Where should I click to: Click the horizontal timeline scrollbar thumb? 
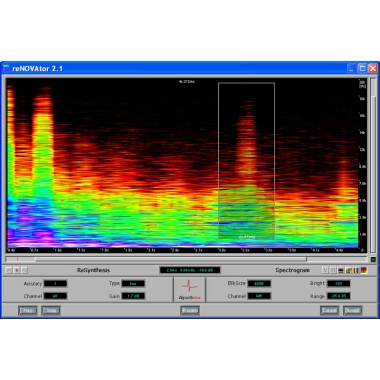coord(171,259)
